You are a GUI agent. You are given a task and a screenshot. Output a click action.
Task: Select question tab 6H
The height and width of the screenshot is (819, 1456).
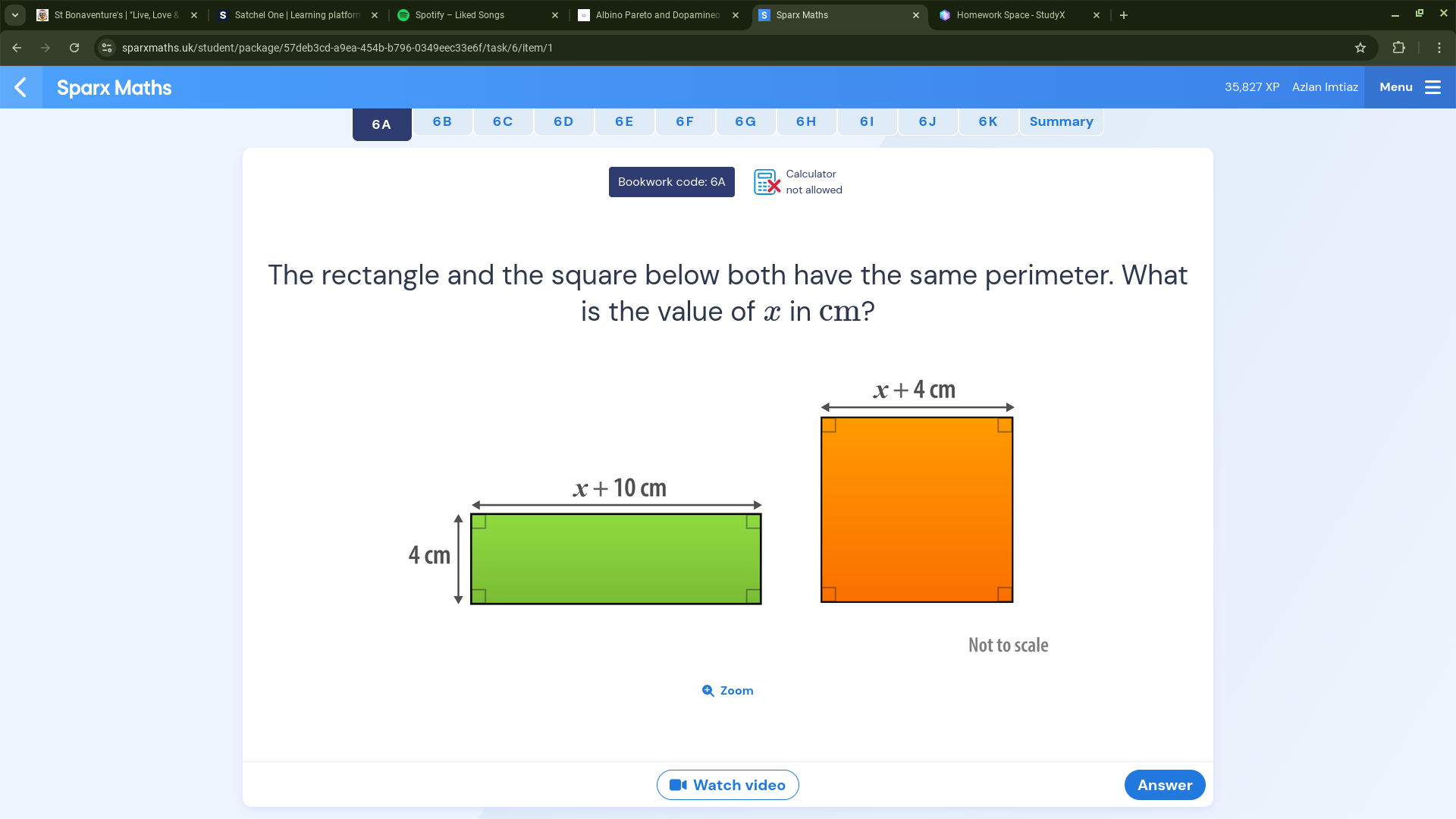click(x=807, y=121)
